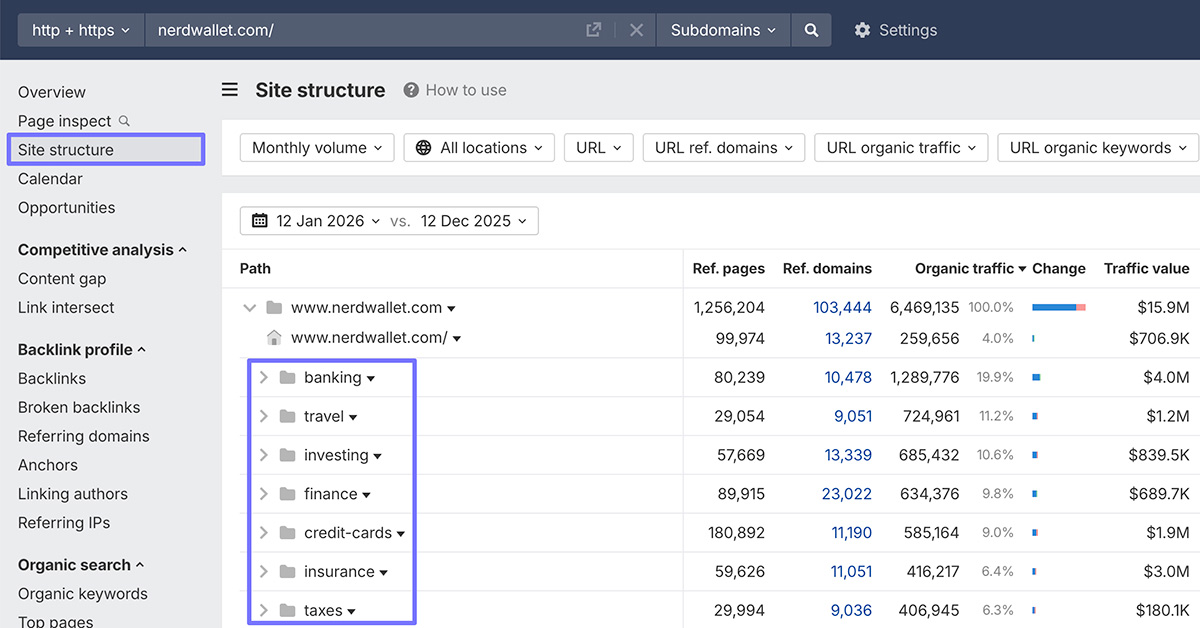
Task: Open the http + https protocol dropdown
Action: [x=81, y=30]
